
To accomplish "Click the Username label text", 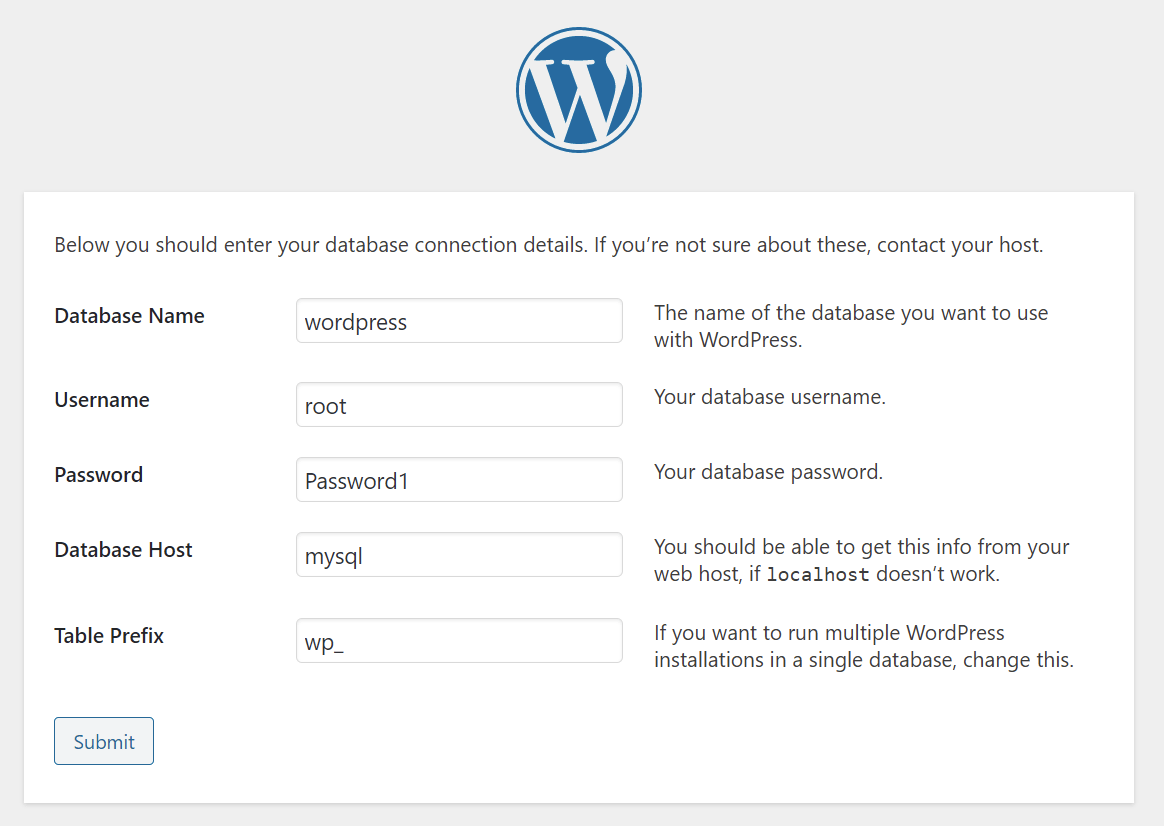I will (102, 400).
